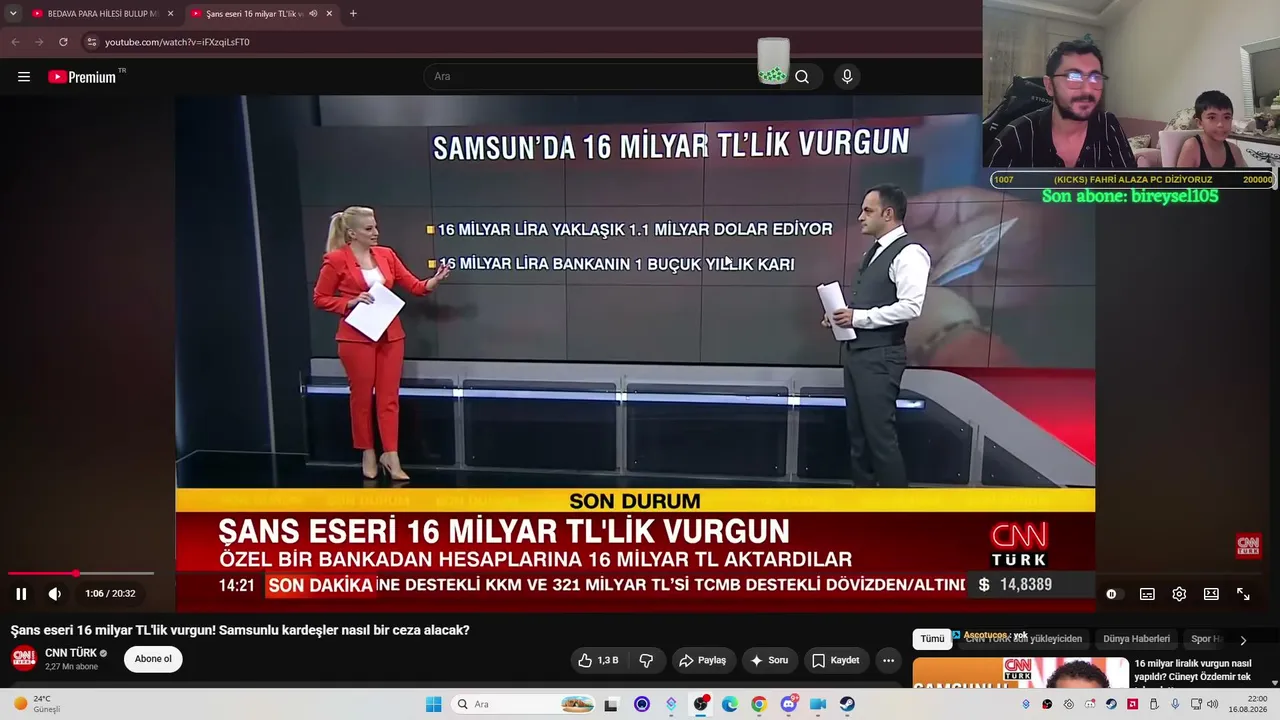Click the video time display 1:06 / 20:32
This screenshot has height=720, width=1280.
point(110,594)
